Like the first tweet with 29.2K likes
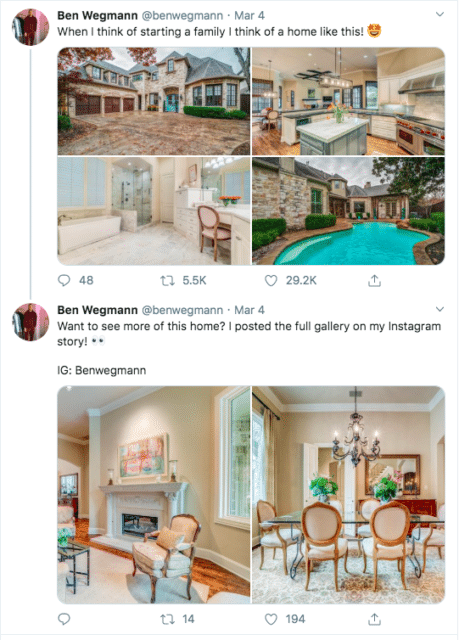The height and width of the screenshot is (640, 459). tap(290, 280)
